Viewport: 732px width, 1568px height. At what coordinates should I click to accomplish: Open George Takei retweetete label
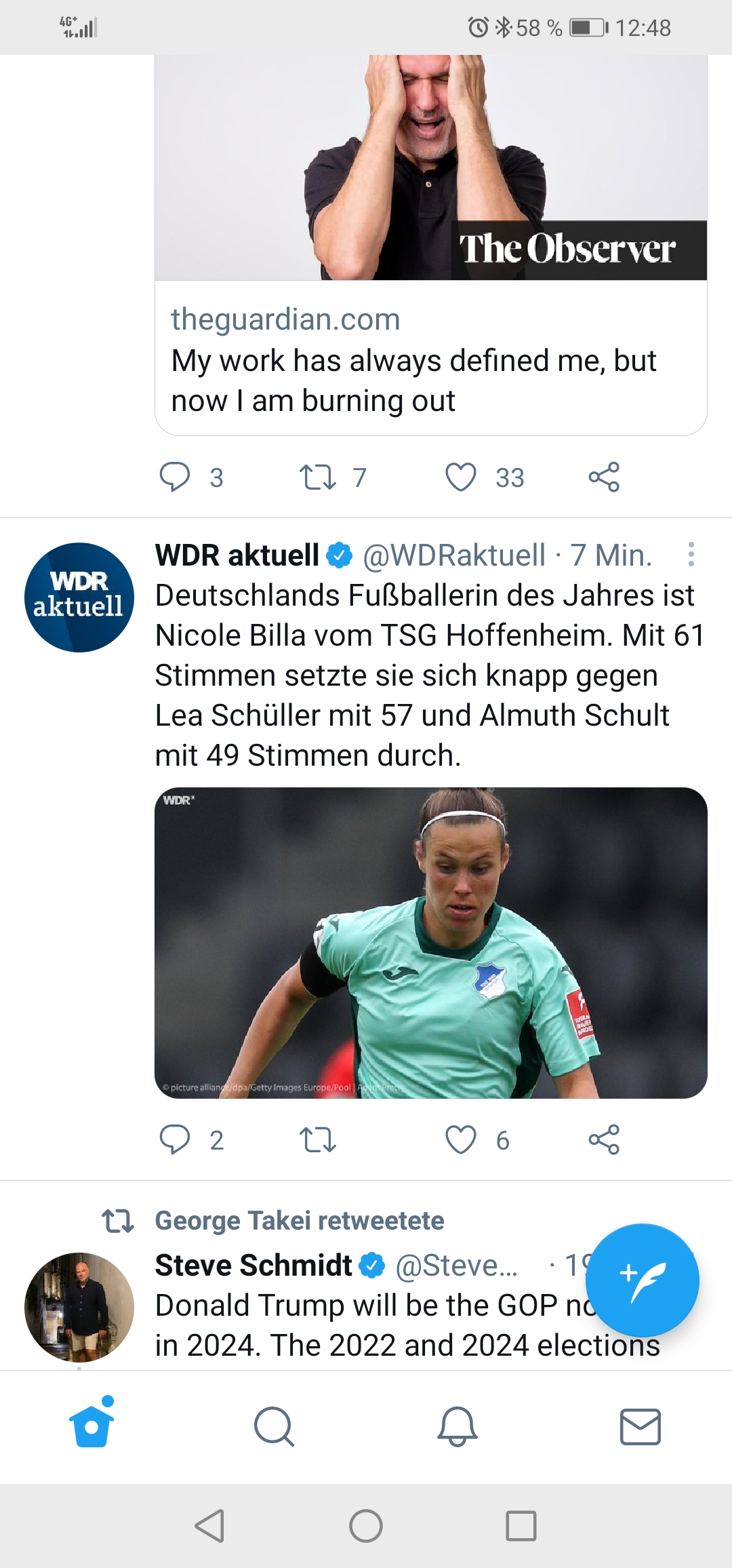300,1220
